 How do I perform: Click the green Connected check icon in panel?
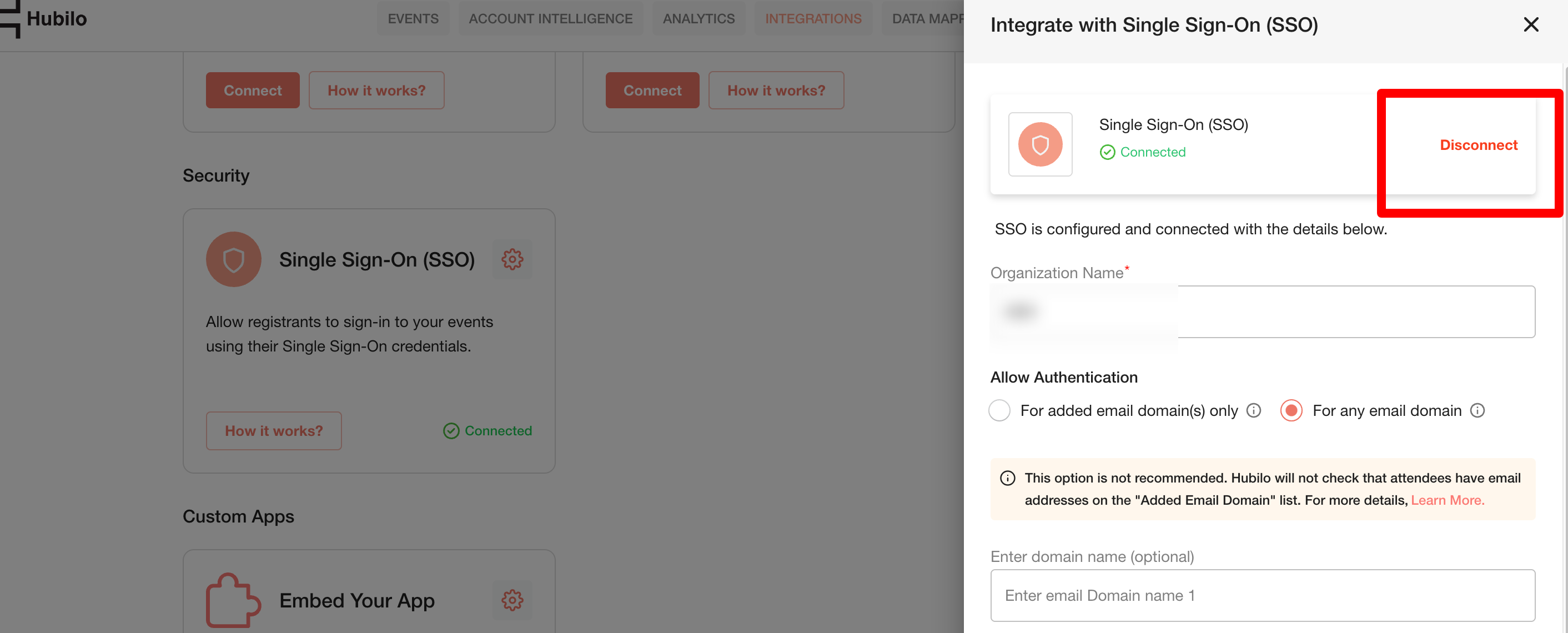1107,152
